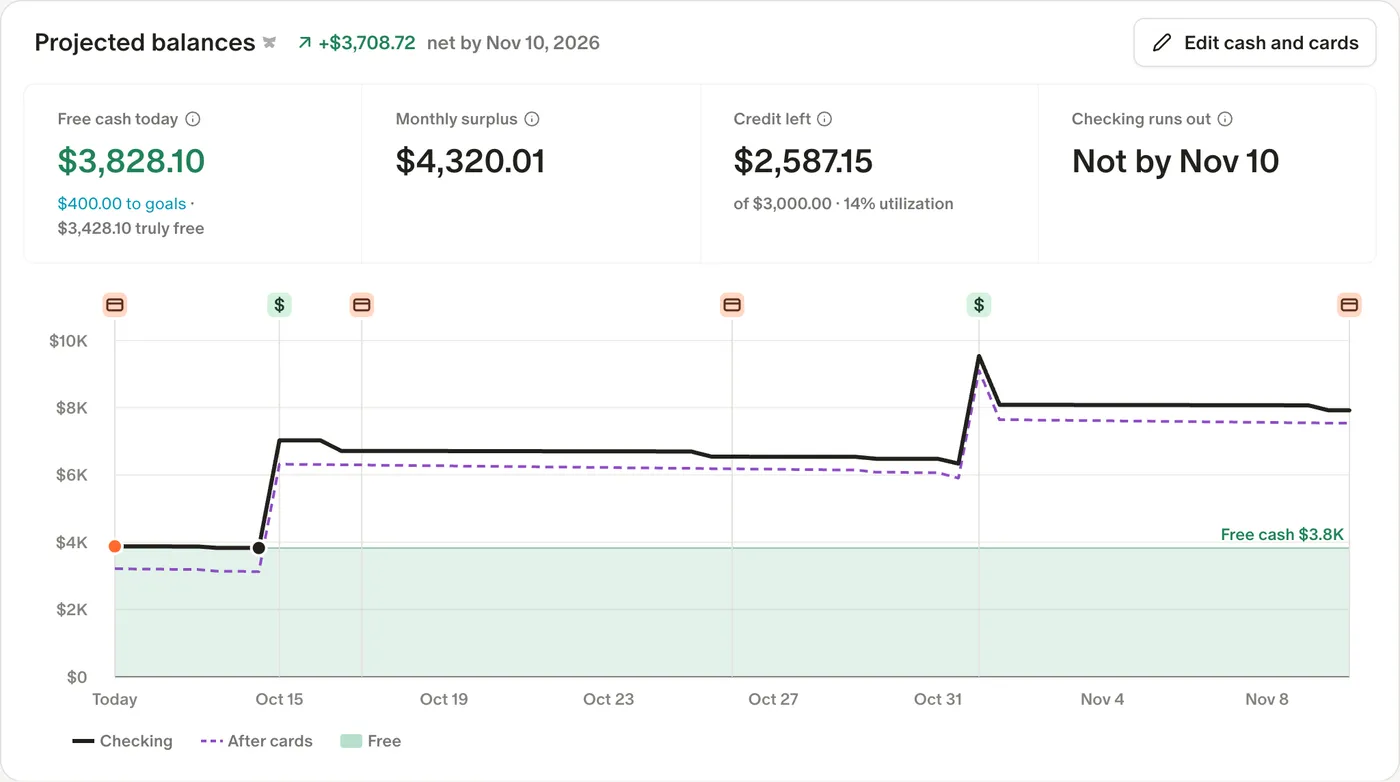Click the pencil icon in Edit cash and cards
The height and width of the screenshot is (782, 1400).
tap(1162, 43)
